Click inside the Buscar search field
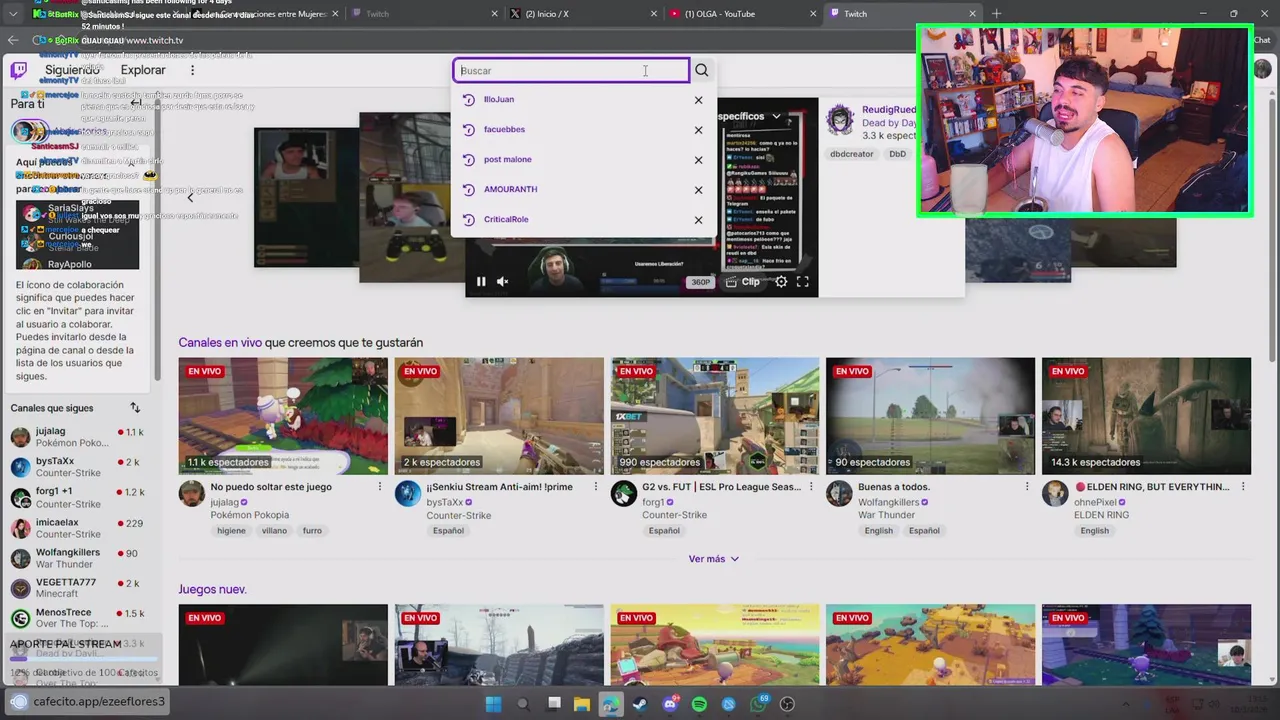Image resolution: width=1280 pixels, height=720 pixels. tap(571, 70)
